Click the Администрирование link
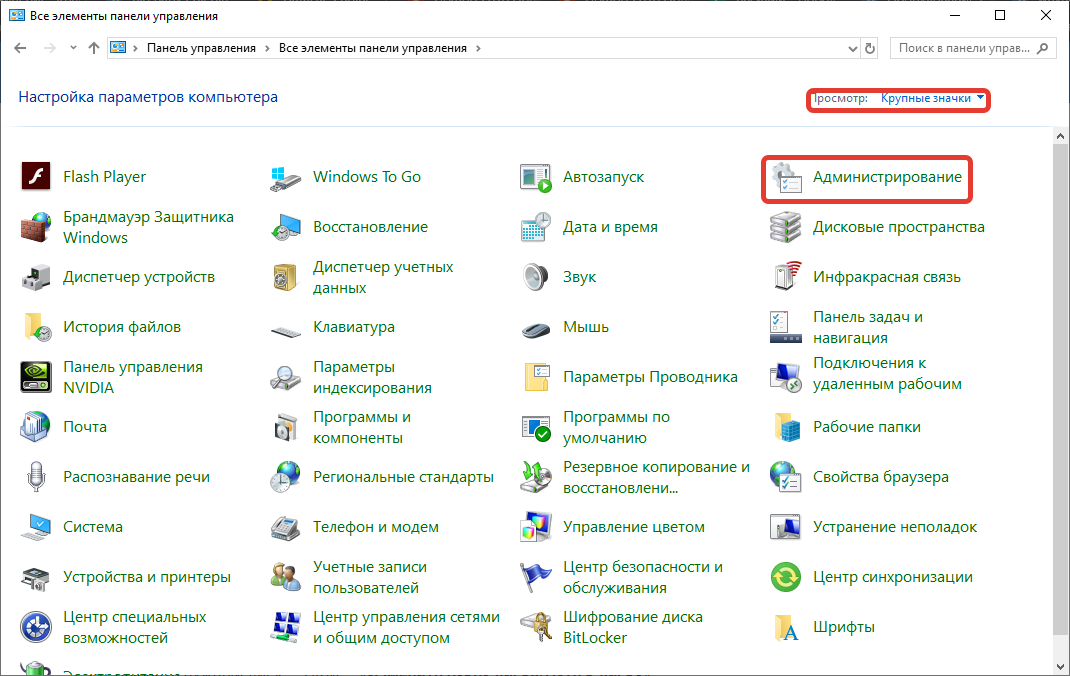Viewport: 1070px width, 676px height. 886,177
